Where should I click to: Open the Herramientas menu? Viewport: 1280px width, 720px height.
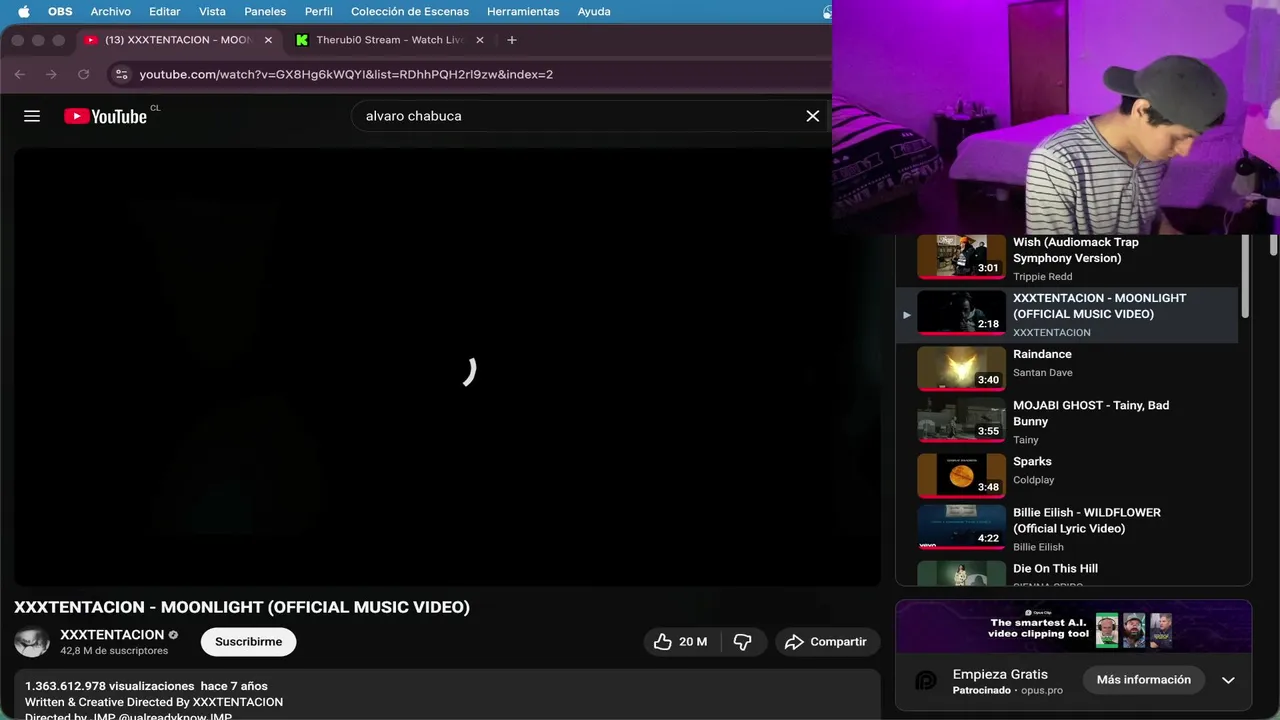point(523,12)
